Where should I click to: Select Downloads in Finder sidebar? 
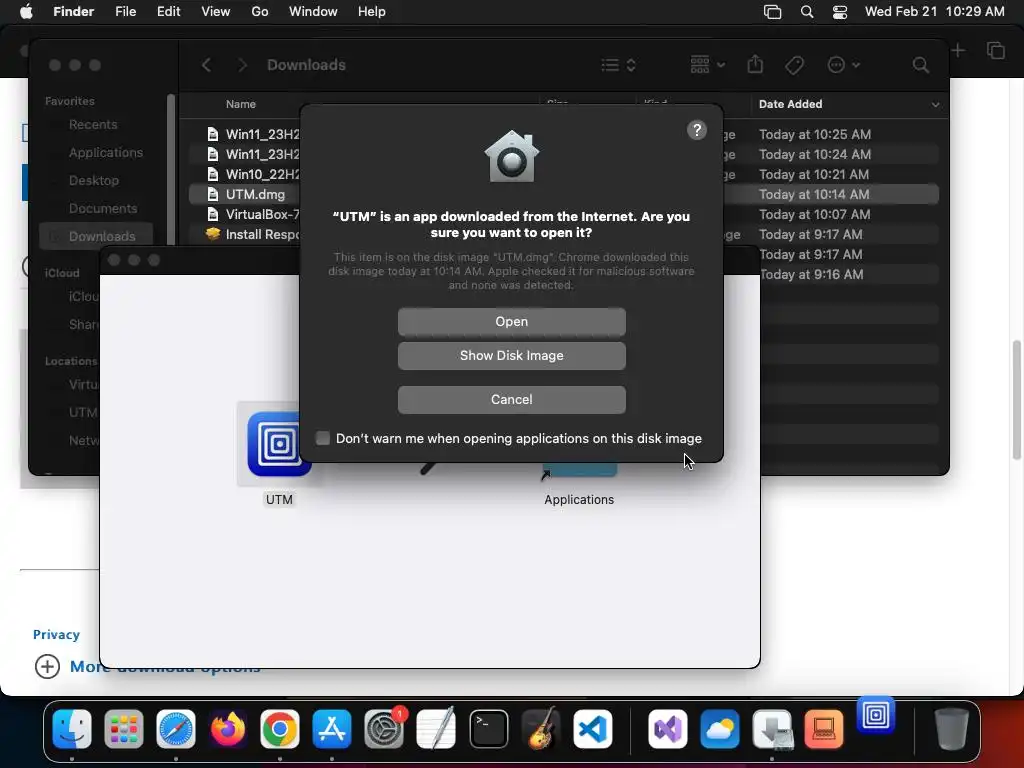96,236
